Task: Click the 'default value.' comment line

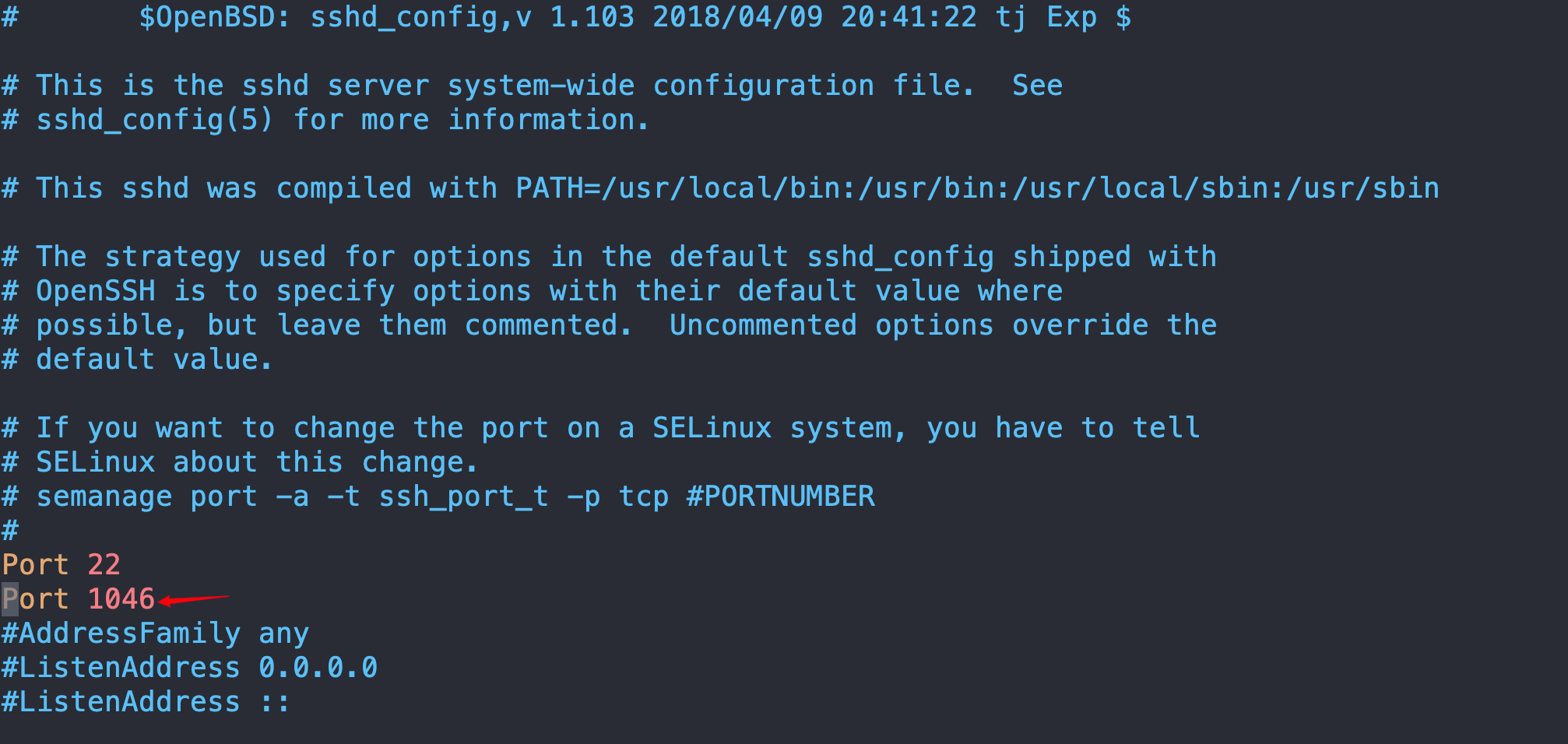Action: click(x=138, y=359)
